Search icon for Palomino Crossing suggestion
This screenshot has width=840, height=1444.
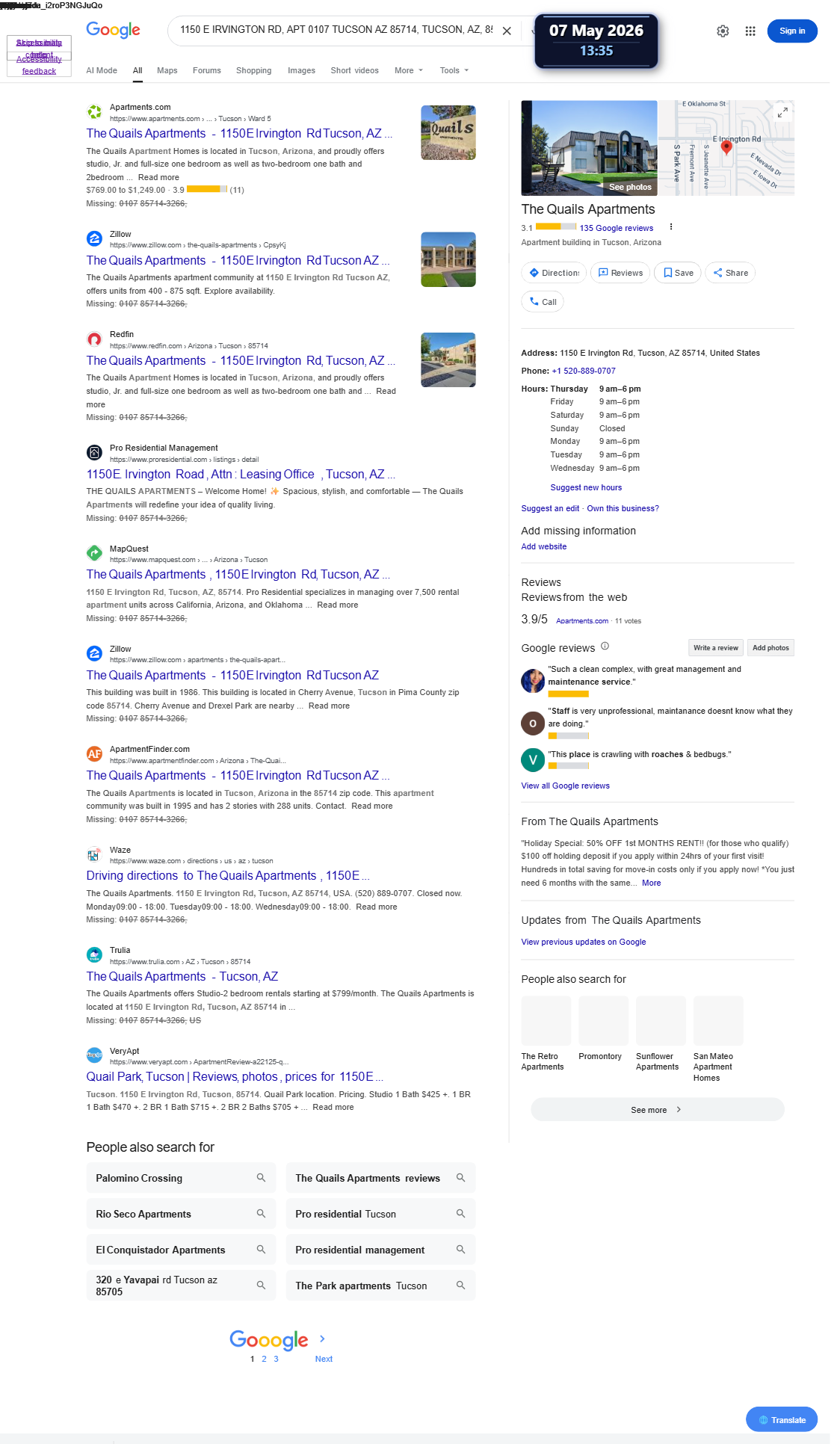(x=261, y=1178)
